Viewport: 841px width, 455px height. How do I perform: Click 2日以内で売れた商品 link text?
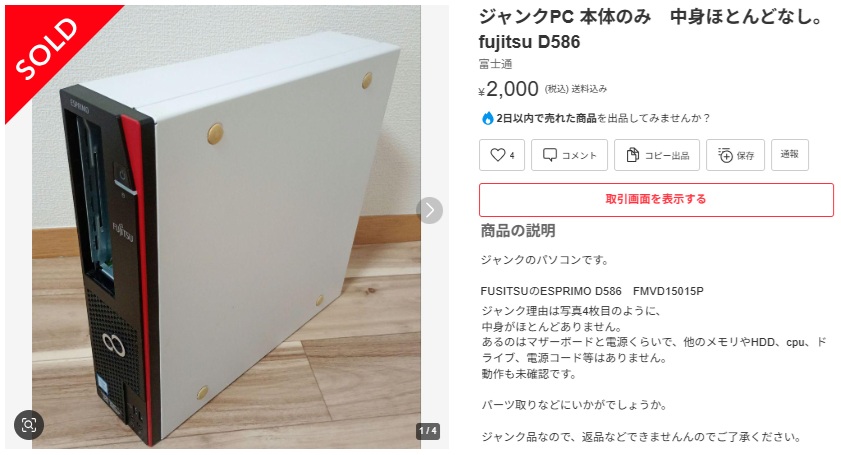coord(546,118)
